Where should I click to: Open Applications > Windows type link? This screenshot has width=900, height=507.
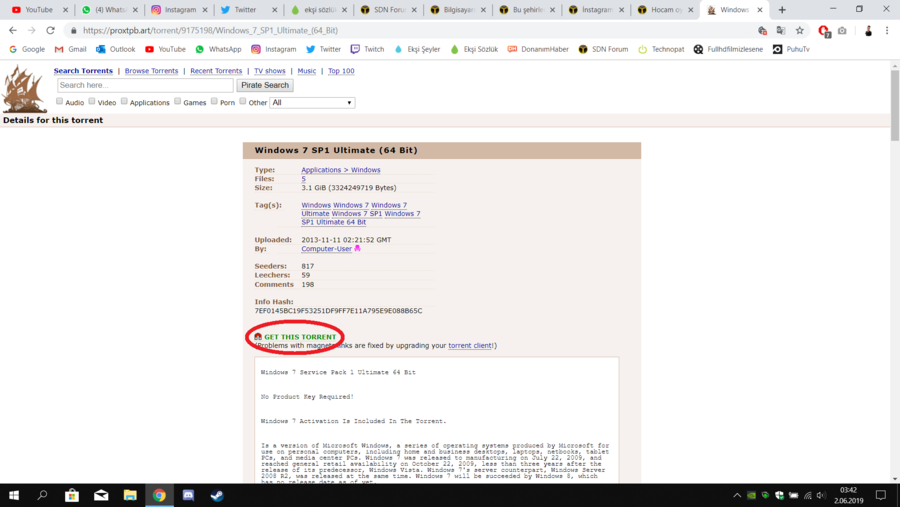click(x=340, y=170)
